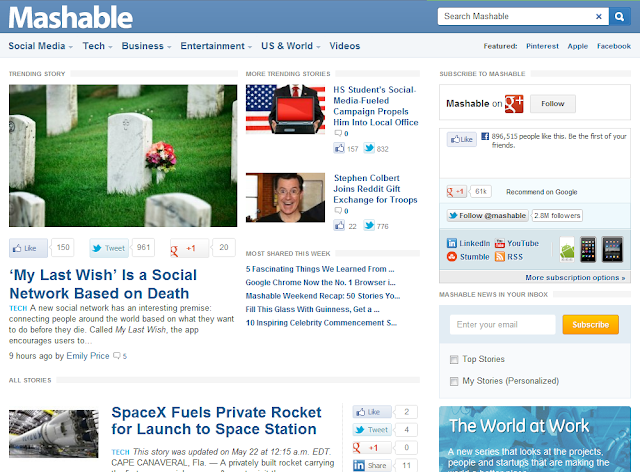
Task: Click the Facebook Like button in sidebar
Action: [462, 139]
